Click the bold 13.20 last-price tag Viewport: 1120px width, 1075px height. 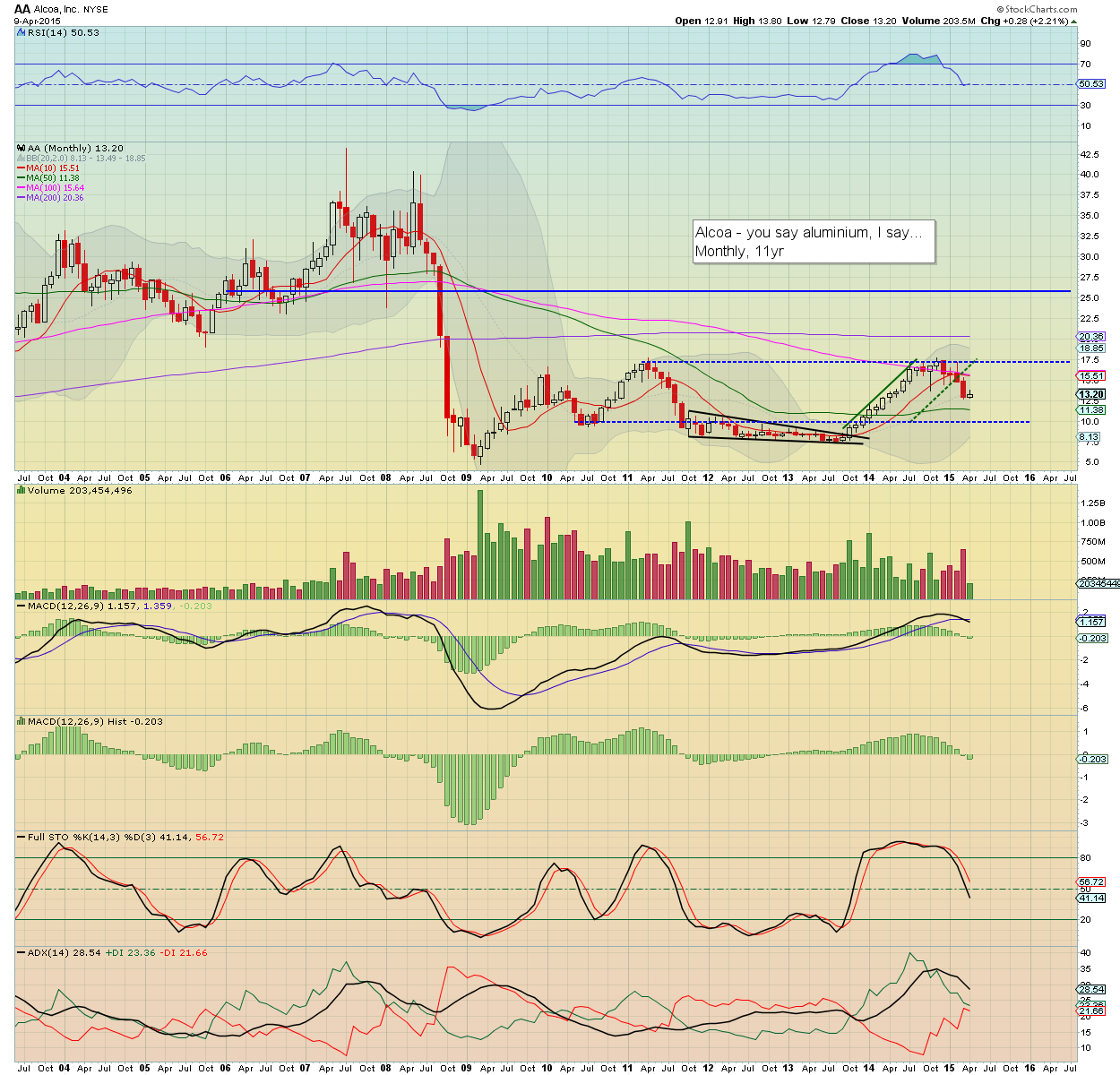click(x=1091, y=394)
